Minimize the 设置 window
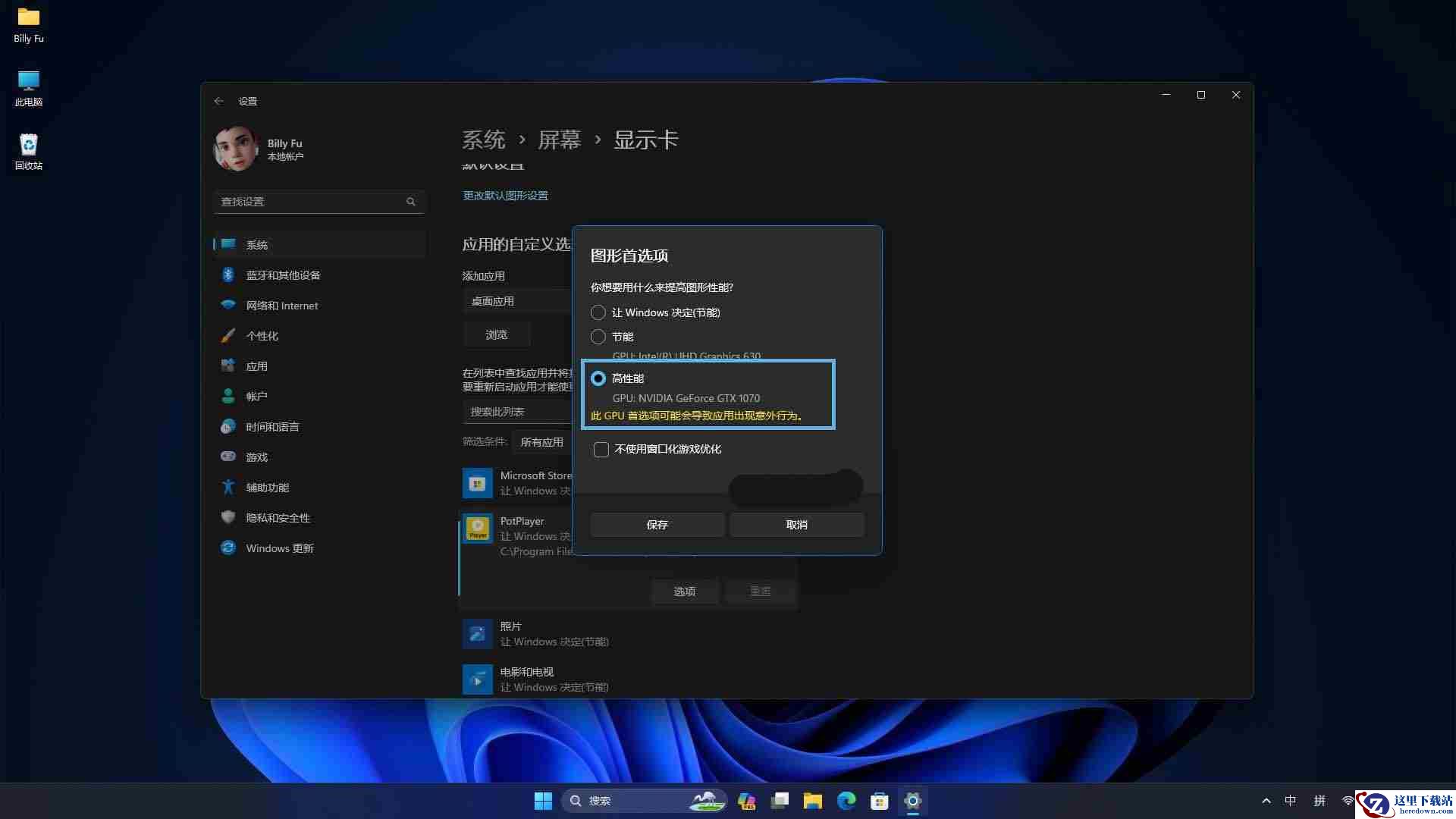The height and width of the screenshot is (819, 1456). tap(1166, 95)
